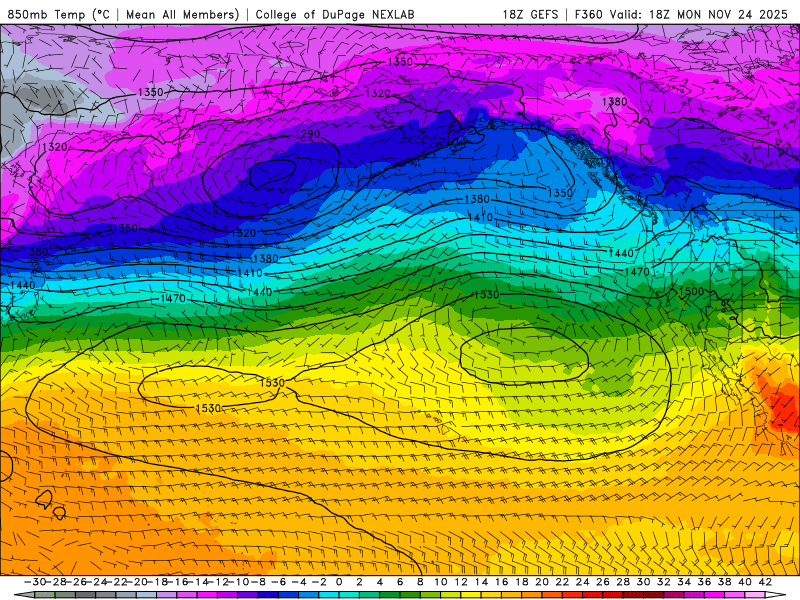
Task: Select the 'Mean All Members)' header text
Action: [x=183, y=14]
